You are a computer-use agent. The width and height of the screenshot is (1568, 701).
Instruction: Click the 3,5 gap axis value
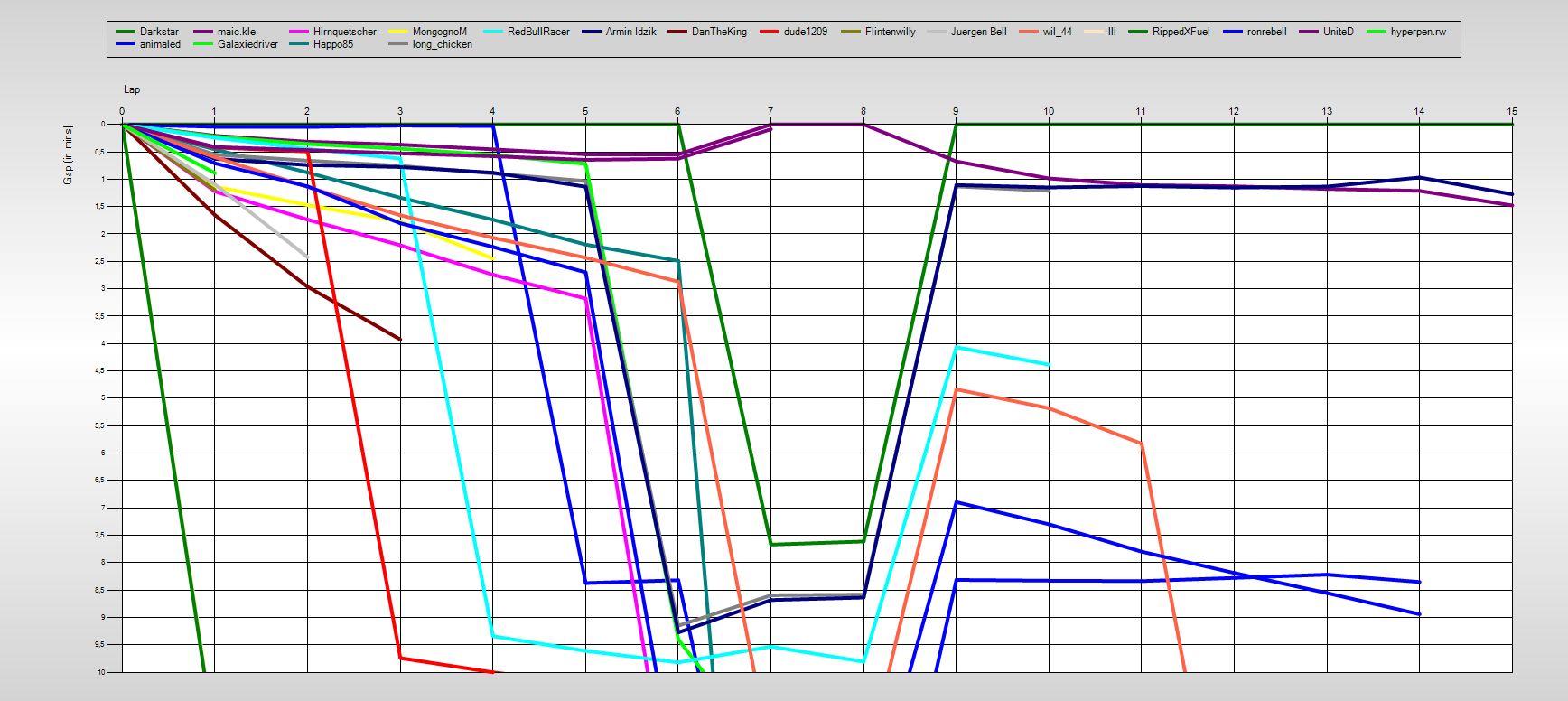click(x=100, y=316)
